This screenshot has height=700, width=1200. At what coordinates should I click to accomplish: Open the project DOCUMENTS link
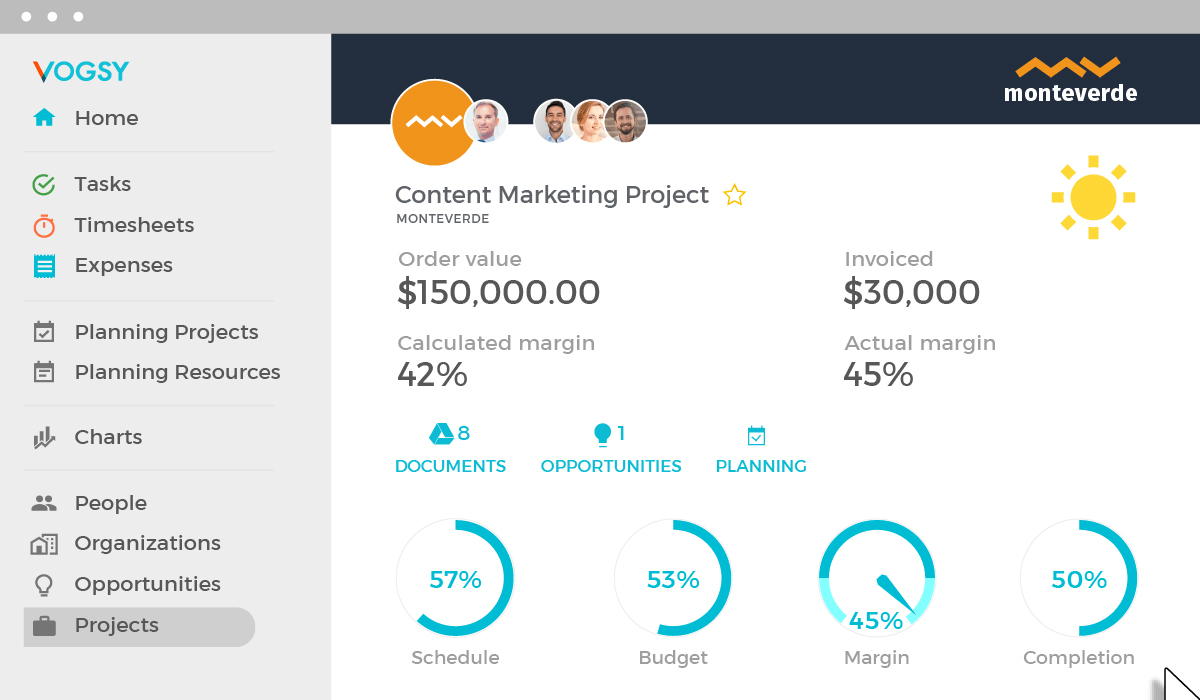coord(450,466)
